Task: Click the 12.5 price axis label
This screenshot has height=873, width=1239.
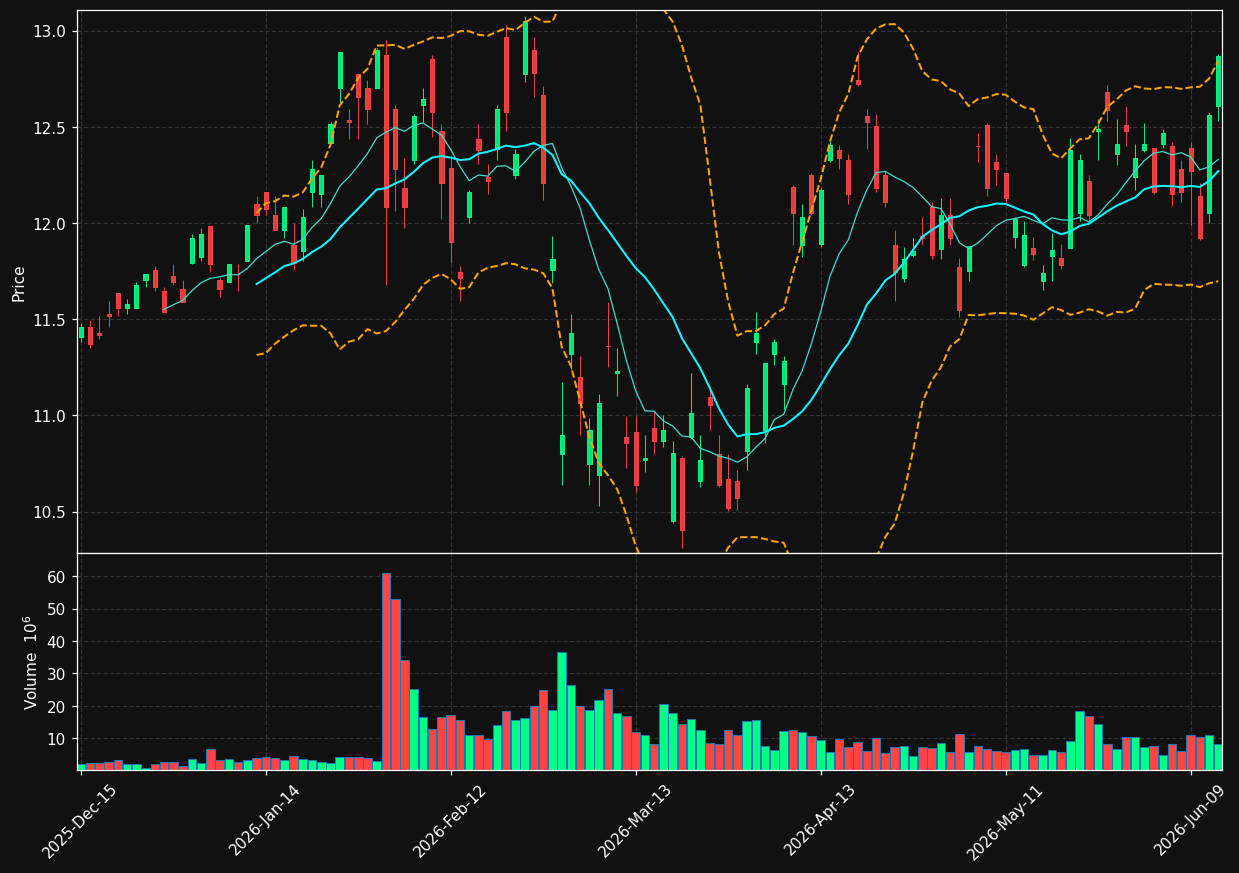Action: (x=51, y=128)
